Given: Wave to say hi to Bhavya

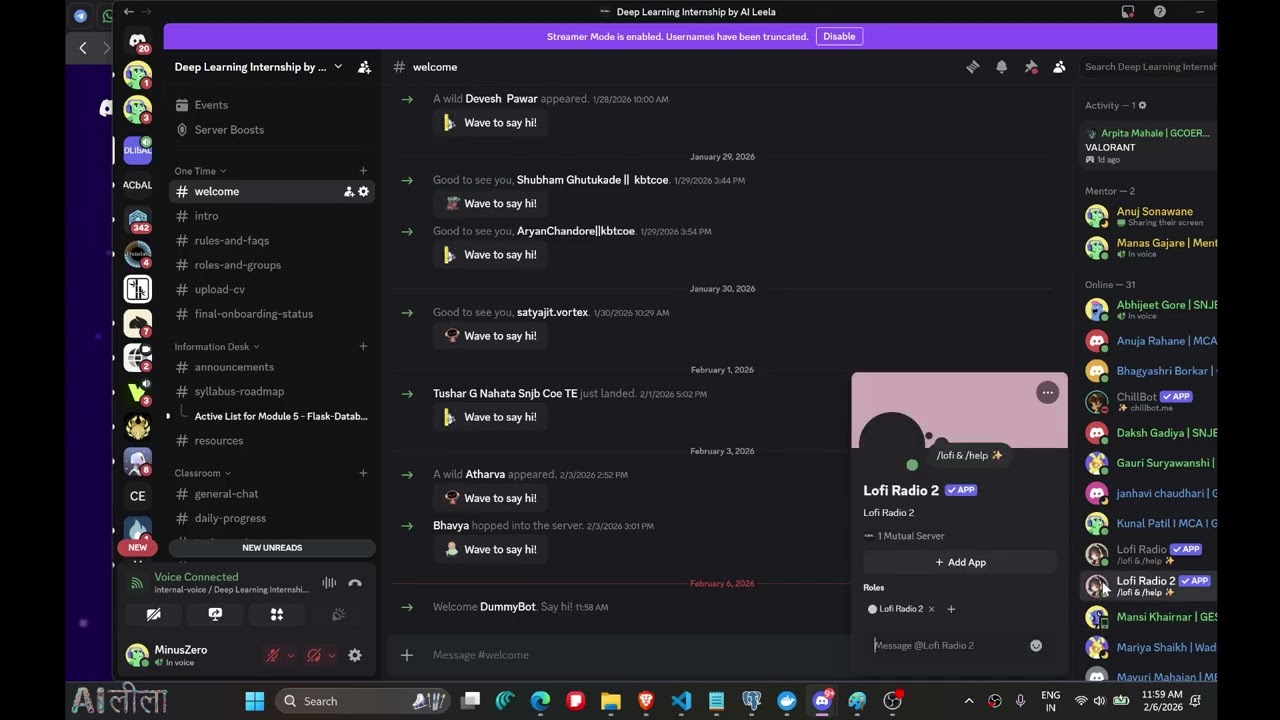Looking at the screenshot, I should coord(491,549).
